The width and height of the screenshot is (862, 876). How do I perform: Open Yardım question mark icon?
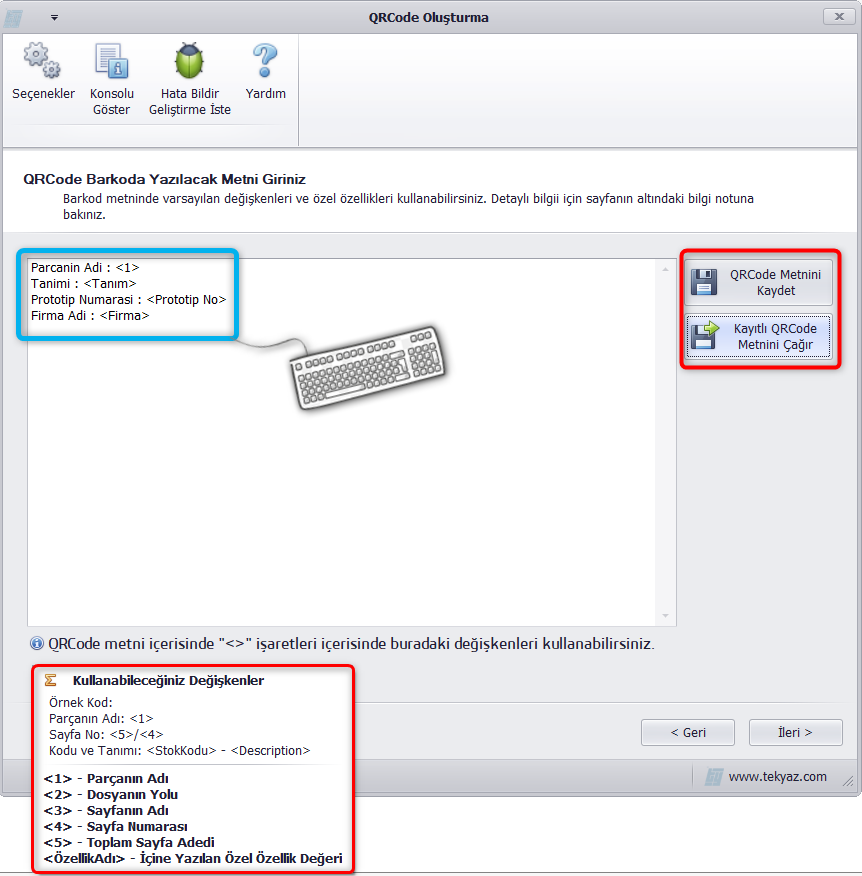coord(265,60)
